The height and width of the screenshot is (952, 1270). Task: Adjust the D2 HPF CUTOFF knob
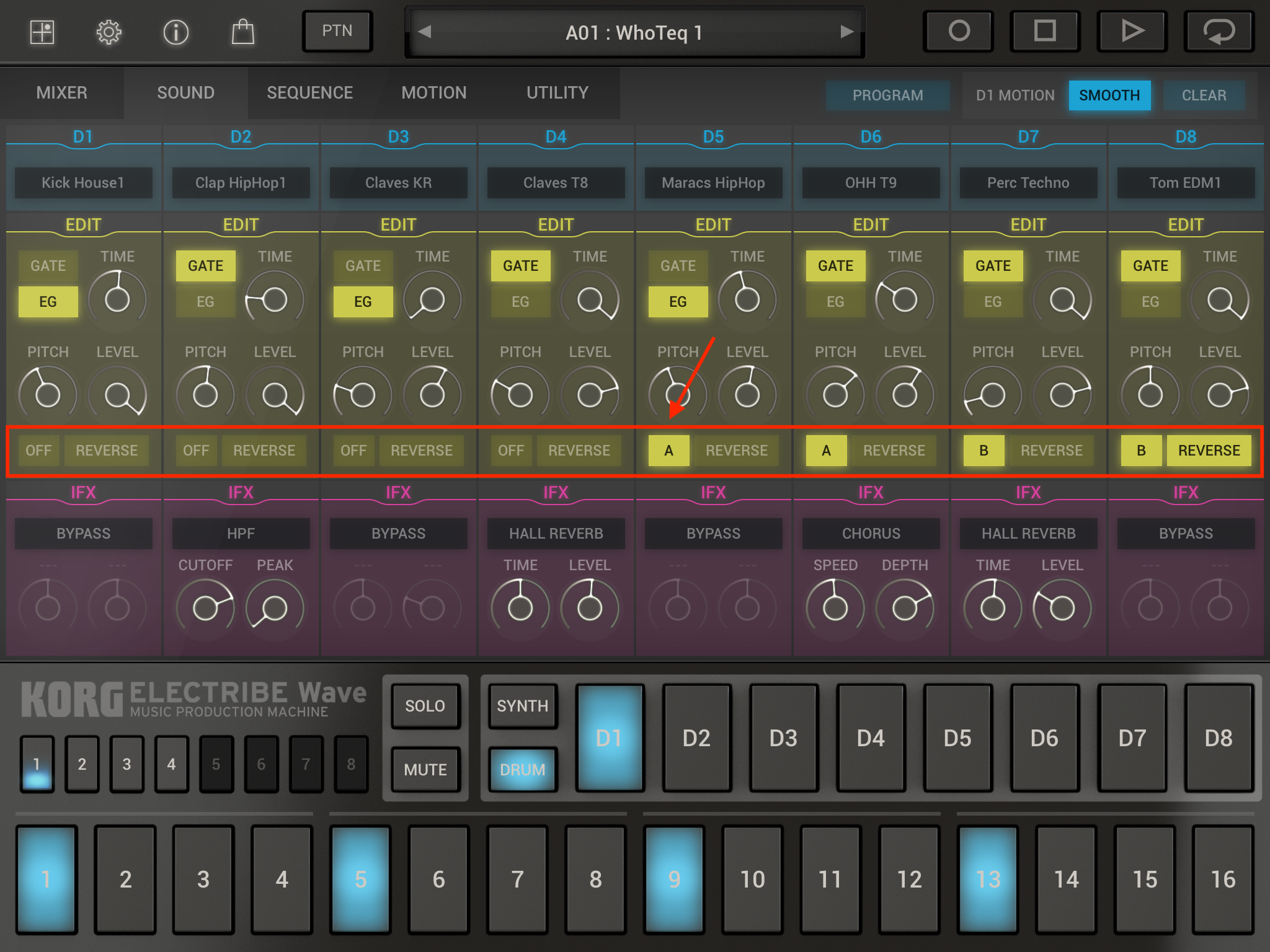tap(205, 608)
